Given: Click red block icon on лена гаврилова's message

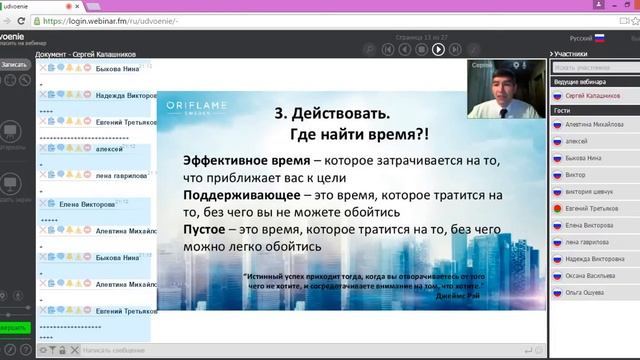Looking at the screenshot, I should pyautogui.click(x=87, y=175).
